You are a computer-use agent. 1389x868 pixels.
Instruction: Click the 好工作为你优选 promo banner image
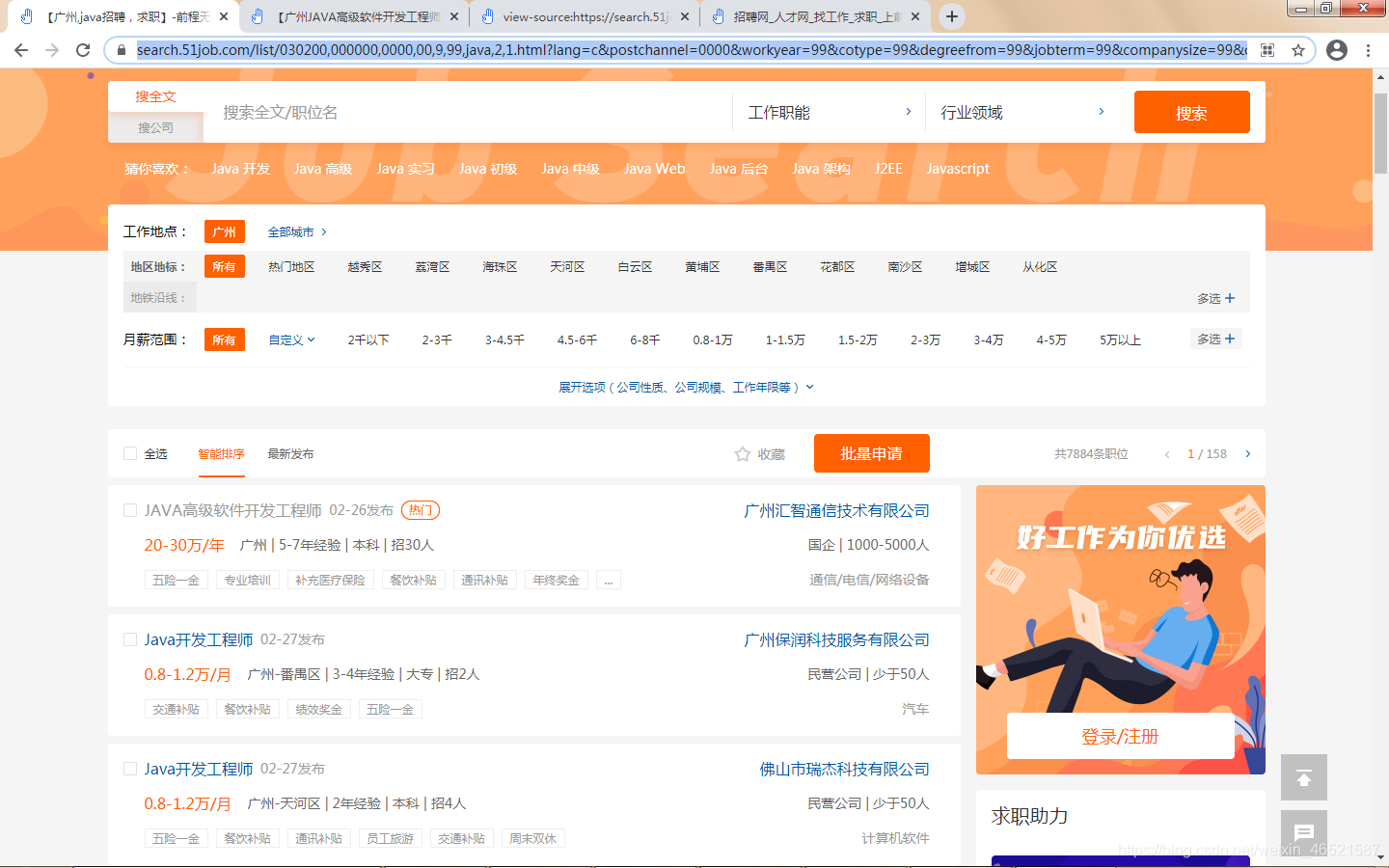(x=1121, y=629)
